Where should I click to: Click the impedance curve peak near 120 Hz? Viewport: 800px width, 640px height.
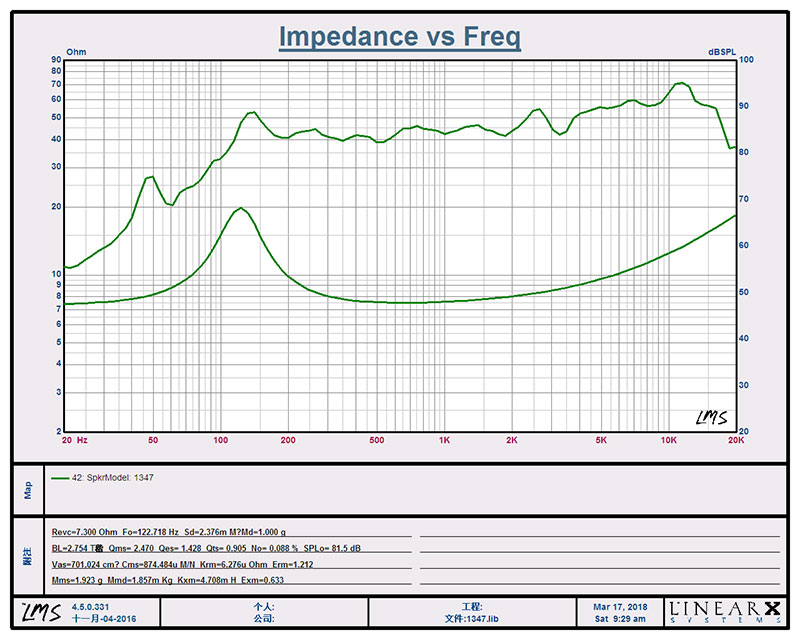click(x=239, y=208)
